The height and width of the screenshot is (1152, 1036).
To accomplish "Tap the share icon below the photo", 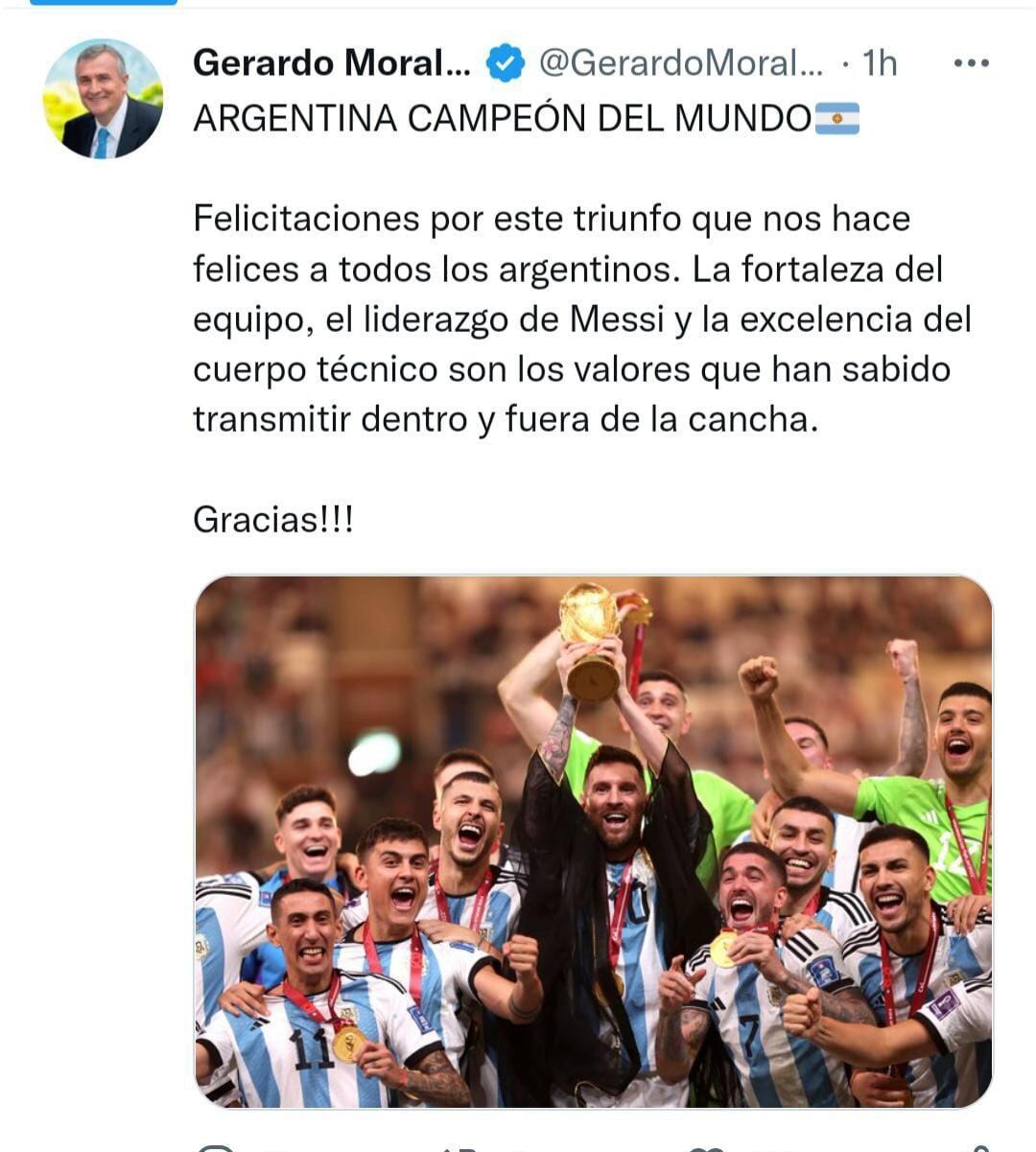I will (x=978, y=1147).
